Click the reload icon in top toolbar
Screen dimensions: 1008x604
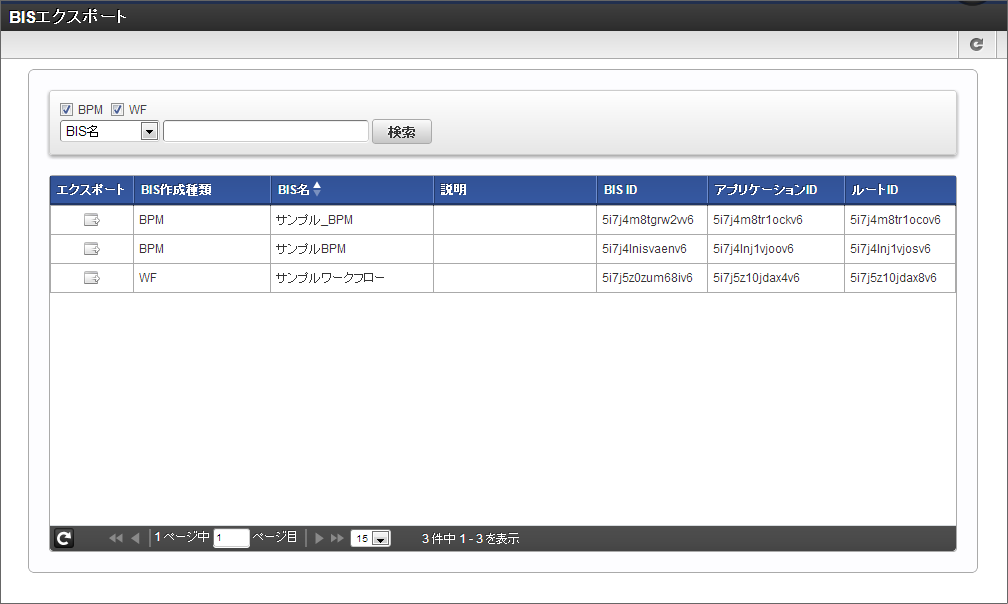click(x=976, y=45)
